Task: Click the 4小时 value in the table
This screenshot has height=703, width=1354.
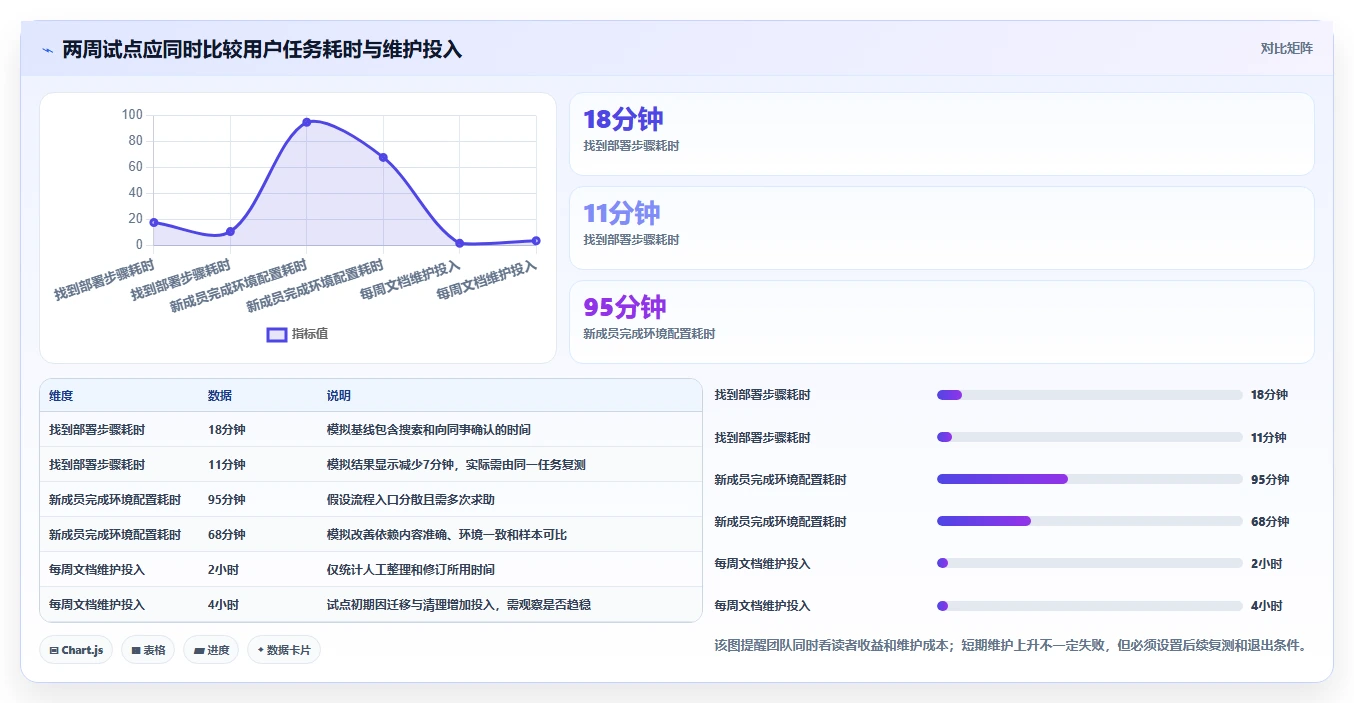Action: [224, 605]
